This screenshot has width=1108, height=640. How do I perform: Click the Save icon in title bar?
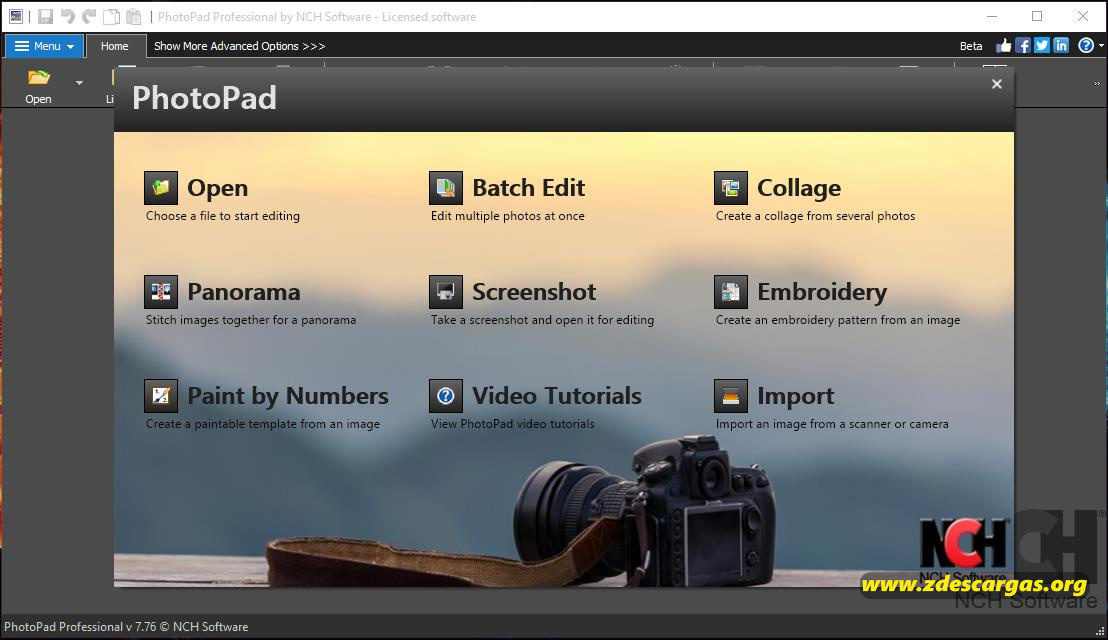[45, 16]
